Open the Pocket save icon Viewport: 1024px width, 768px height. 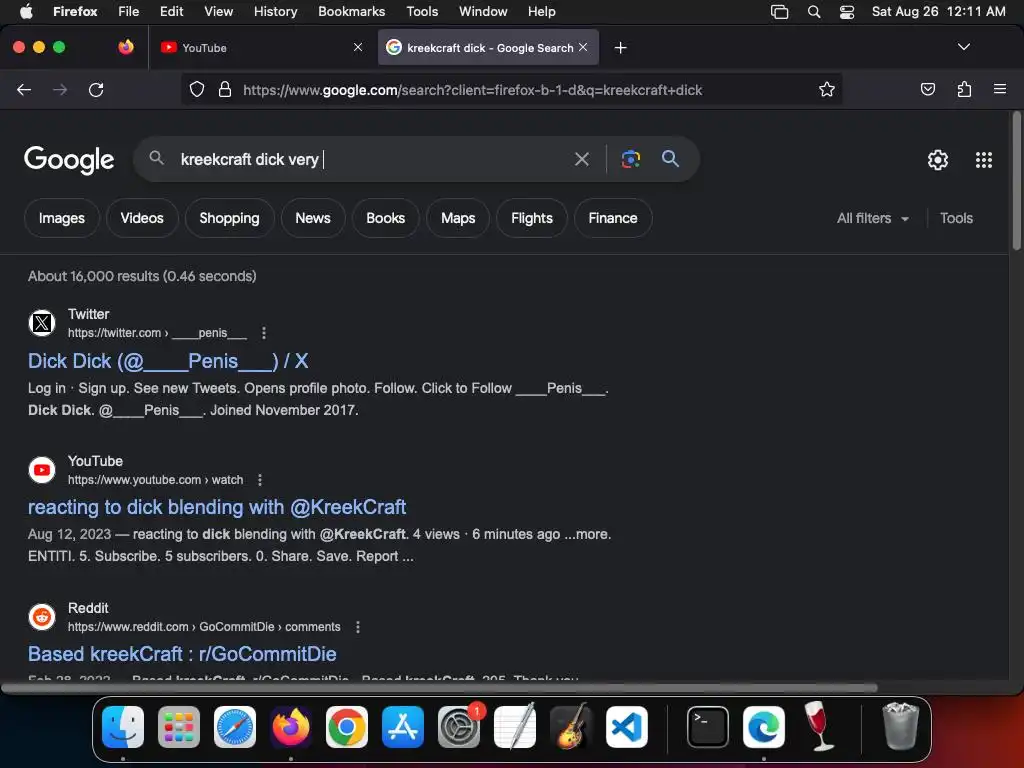pyautogui.click(x=927, y=89)
